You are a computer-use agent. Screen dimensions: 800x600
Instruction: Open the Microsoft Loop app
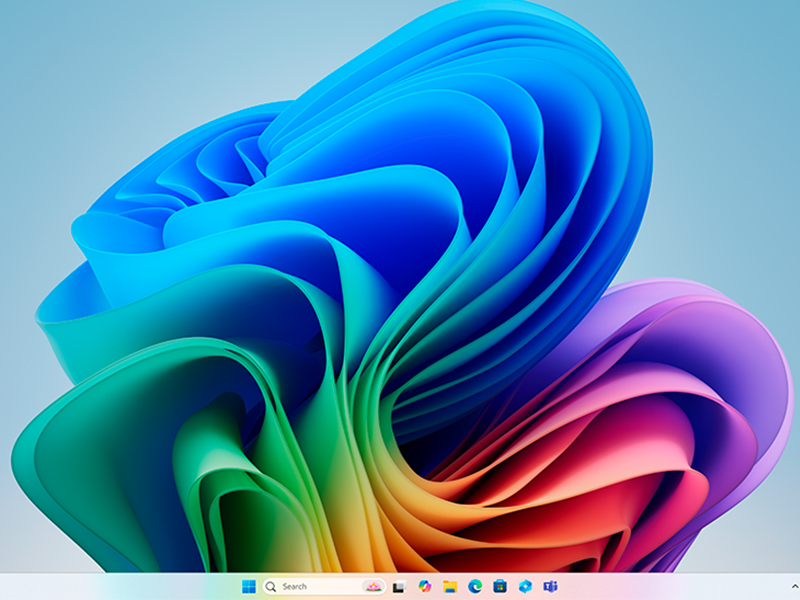click(526, 587)
